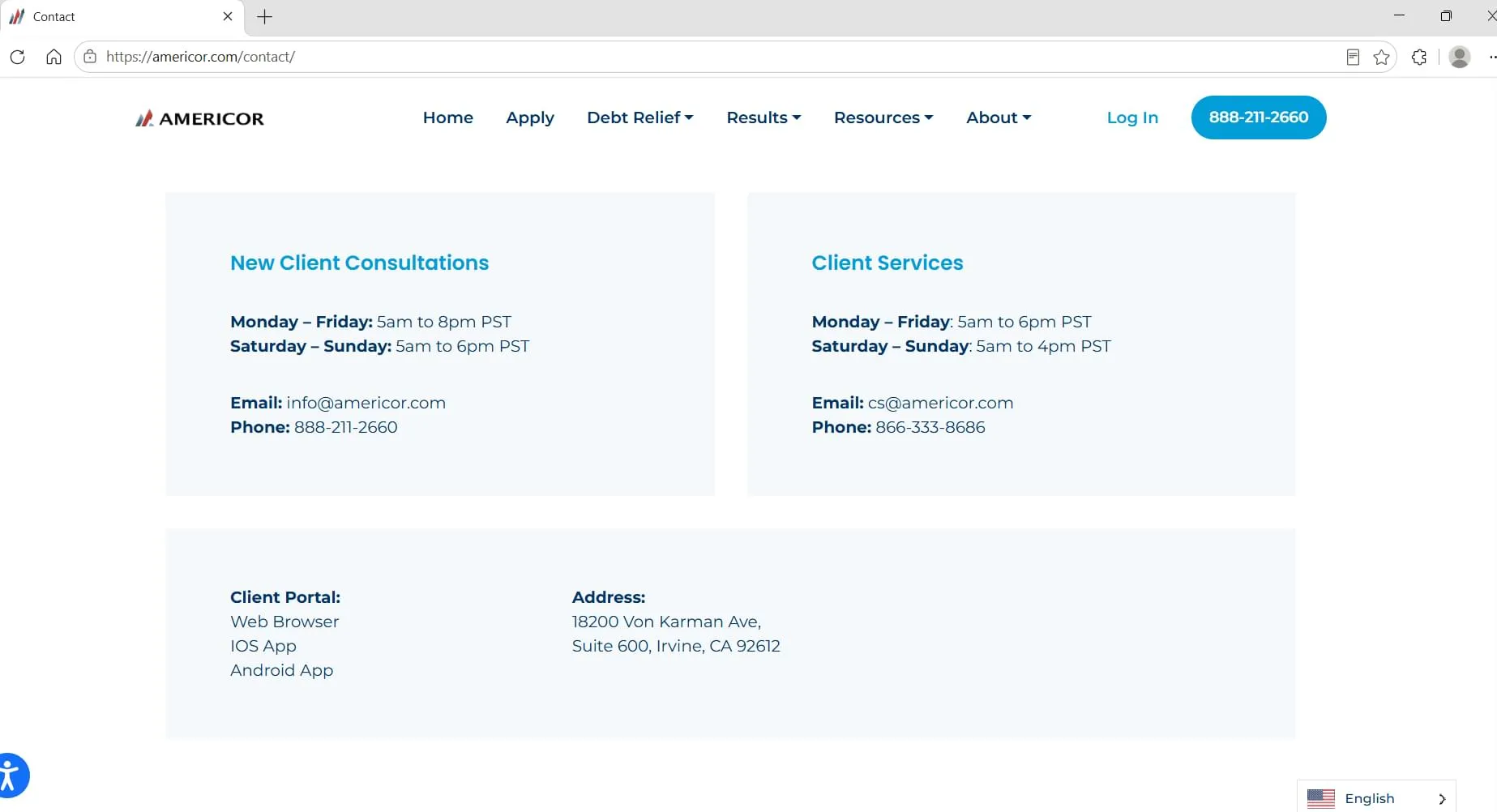This screenshot has width=1497, height=812.
Task: Click the US flag language icon
Action: point(1321,798)
